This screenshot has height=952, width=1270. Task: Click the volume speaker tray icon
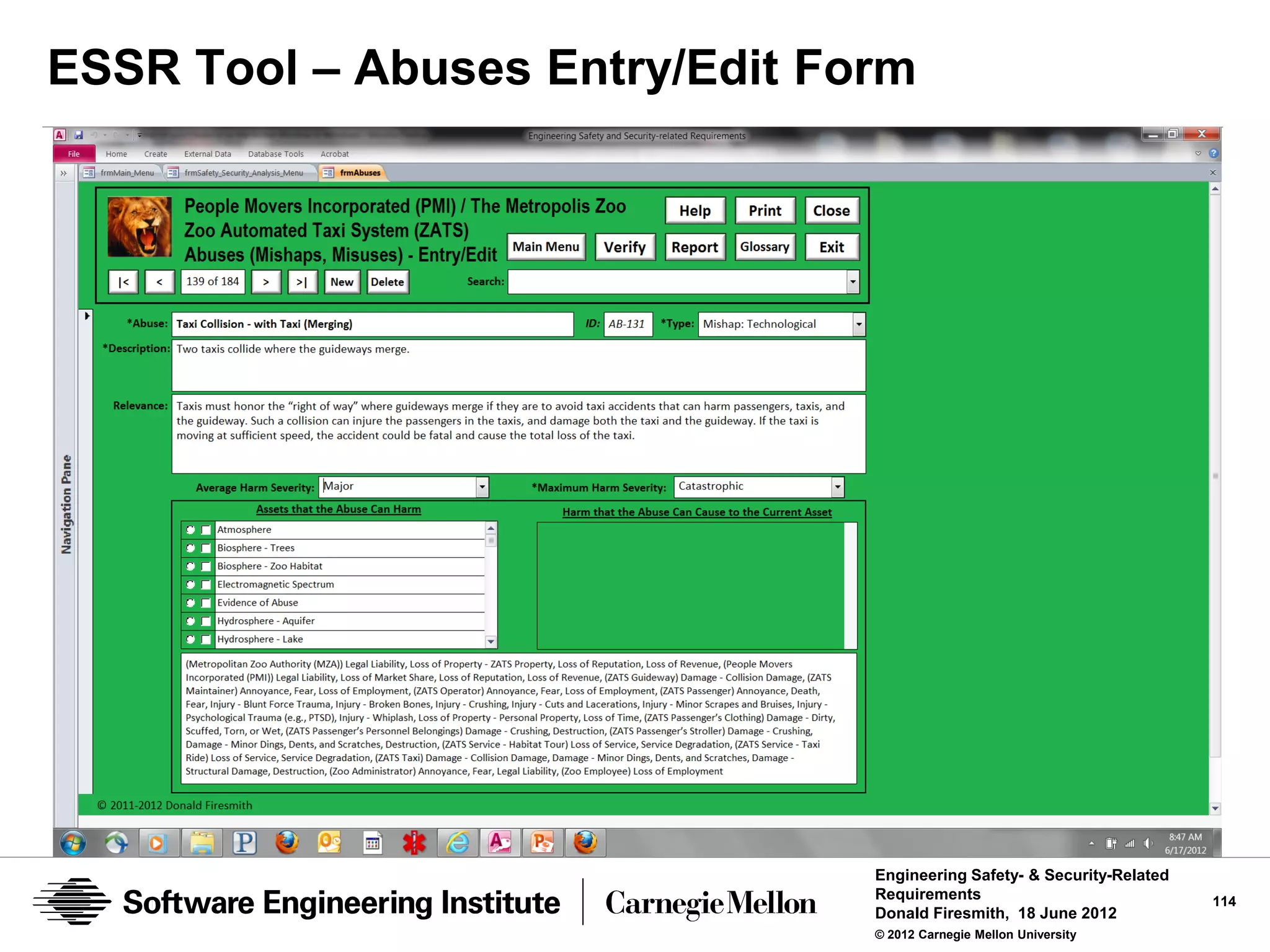(x=1148, y=844)
